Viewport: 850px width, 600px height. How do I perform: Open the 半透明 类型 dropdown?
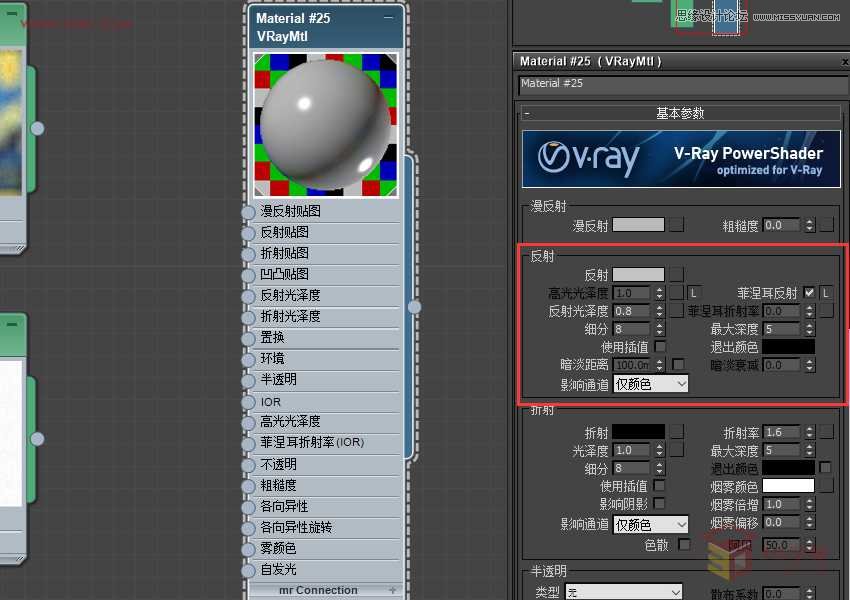coord(622,590)
